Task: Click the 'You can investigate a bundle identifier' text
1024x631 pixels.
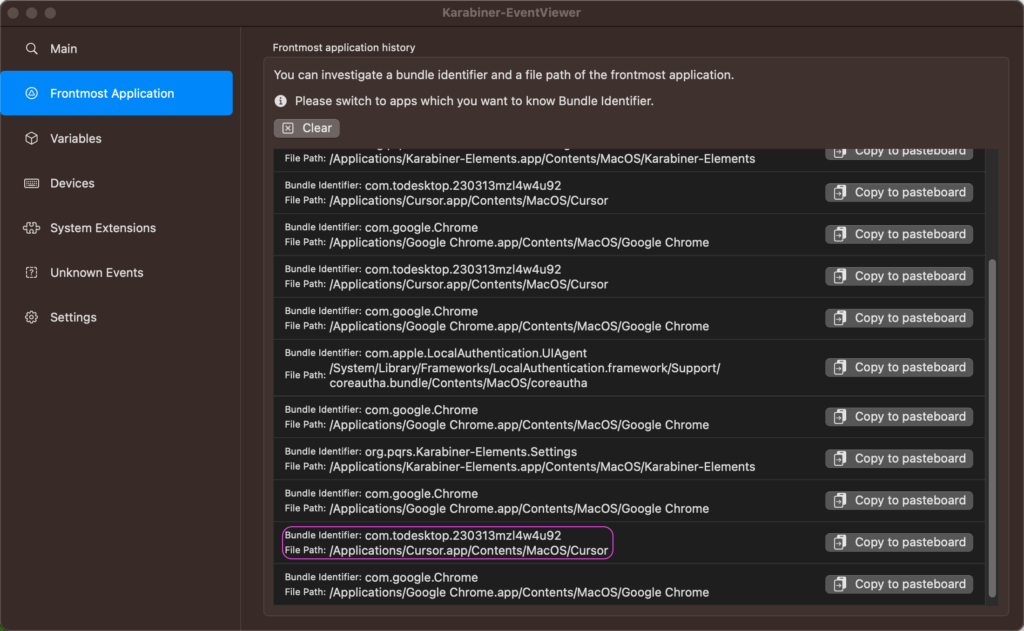Action: (x=504, y=75)
